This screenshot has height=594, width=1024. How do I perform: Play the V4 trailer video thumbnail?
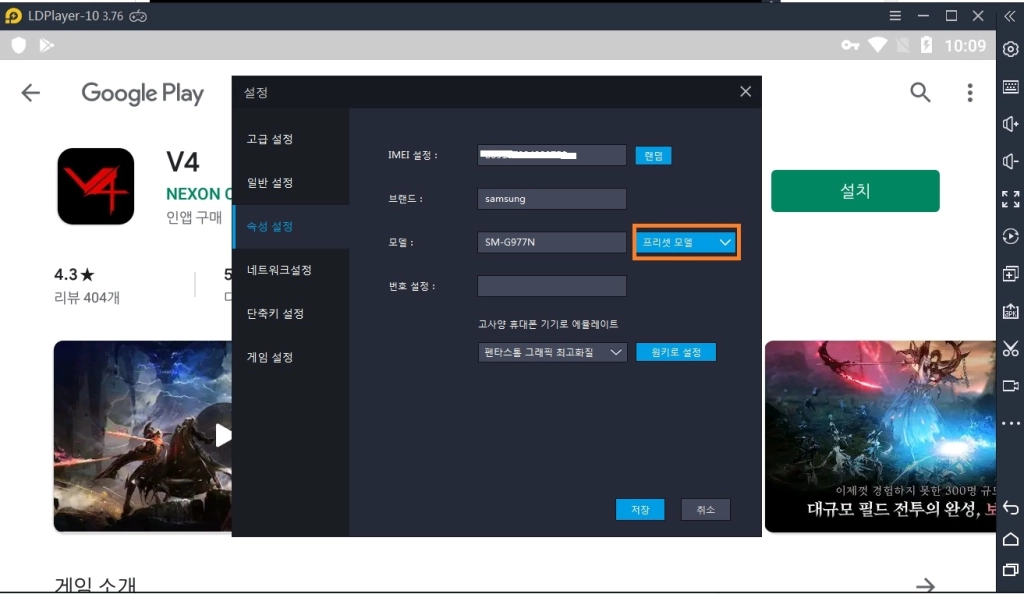[x=142, y=436]
